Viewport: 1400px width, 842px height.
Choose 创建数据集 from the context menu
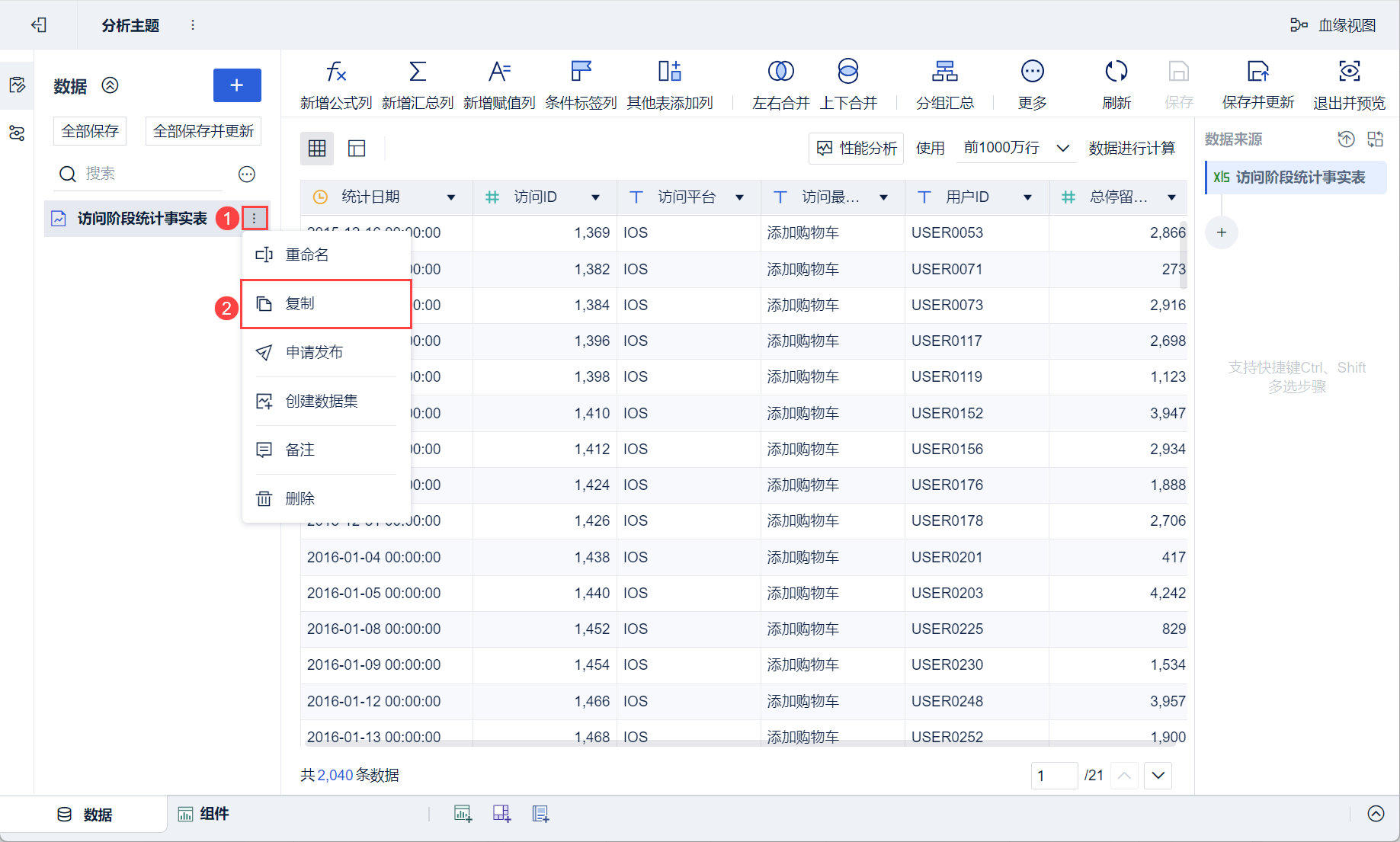[x=326, y=401]
